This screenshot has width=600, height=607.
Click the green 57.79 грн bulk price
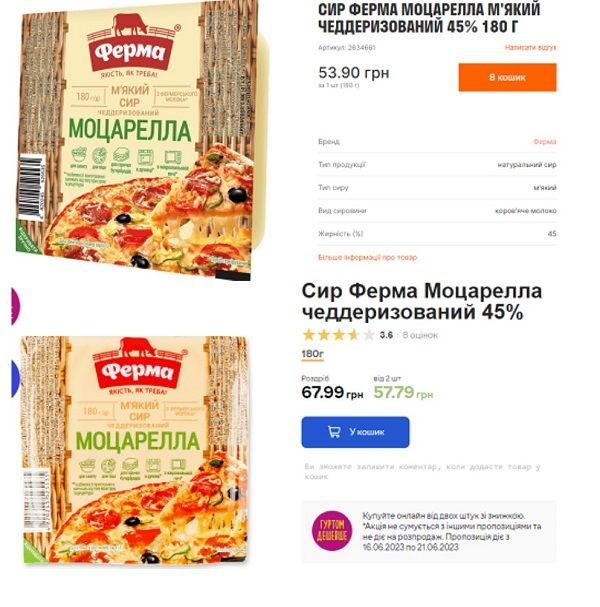pyautogui.click(x=403, y=393)
